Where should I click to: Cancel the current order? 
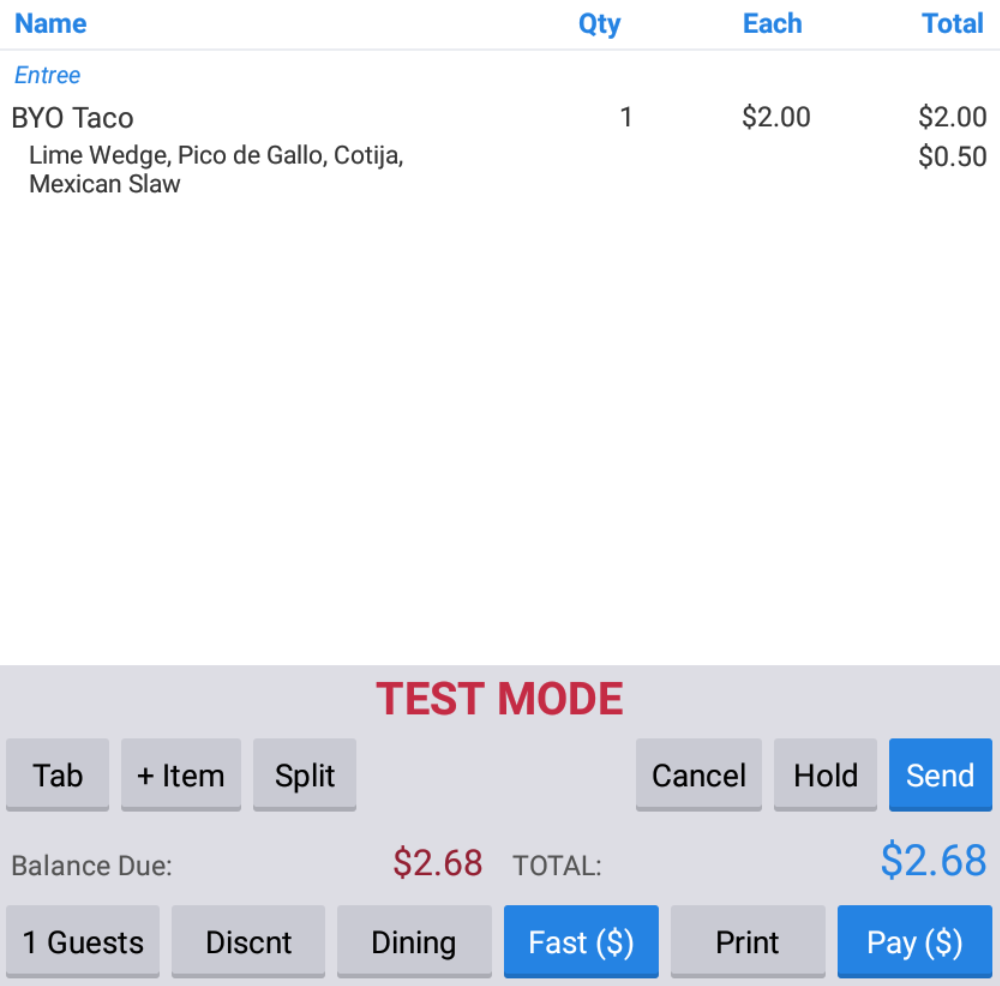pyautogui.click(x=698, y=775)
